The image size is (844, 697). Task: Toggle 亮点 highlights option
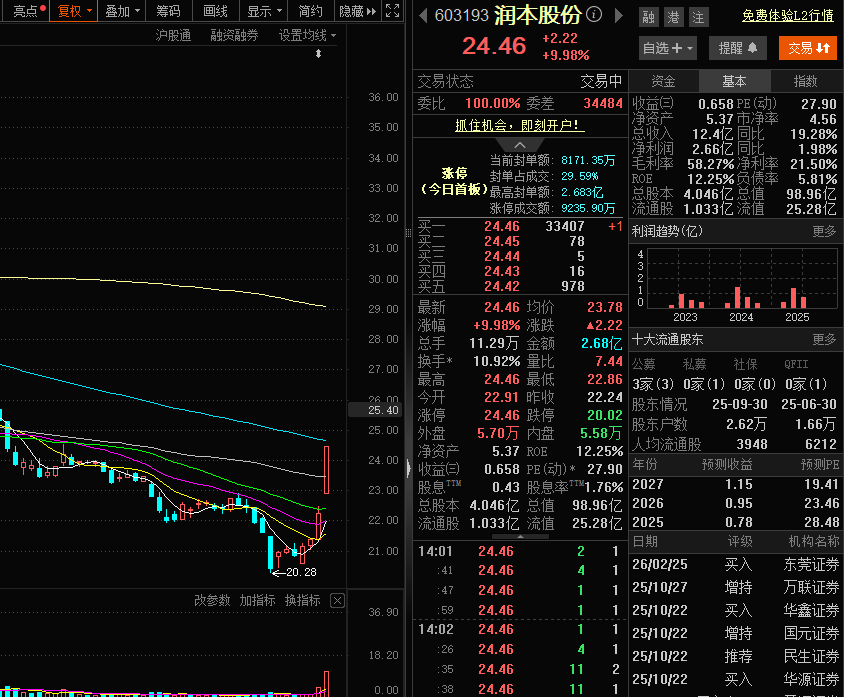click(27, 11)
